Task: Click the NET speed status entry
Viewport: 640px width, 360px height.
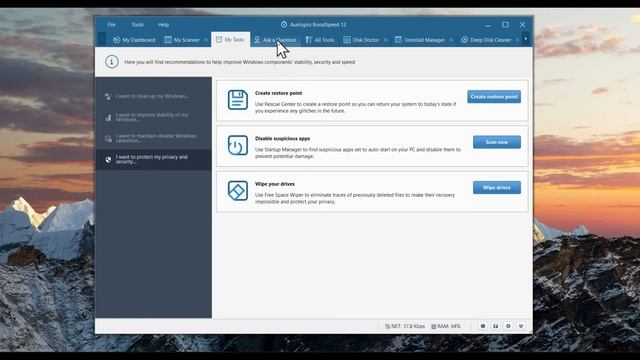Action: tap(405, 326)
